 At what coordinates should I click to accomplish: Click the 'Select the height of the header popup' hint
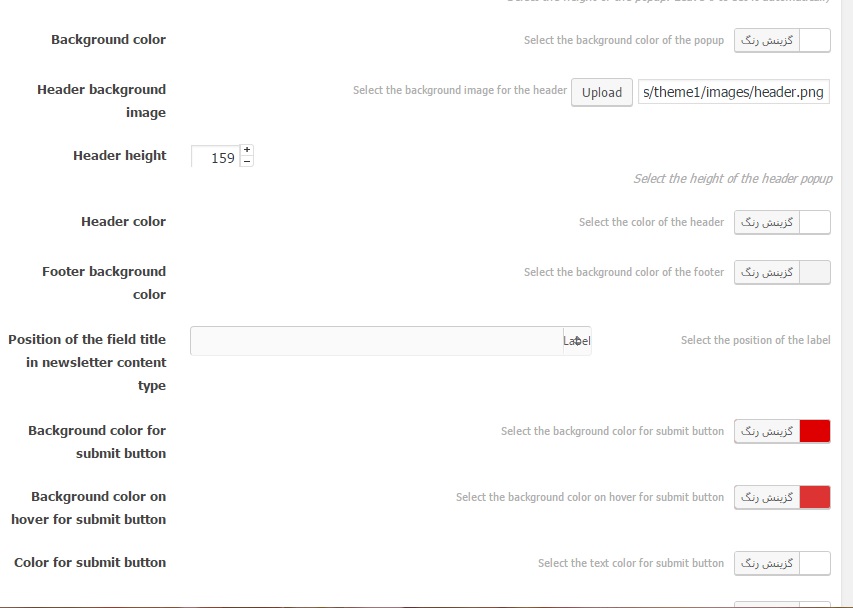[x=733, y=179]
